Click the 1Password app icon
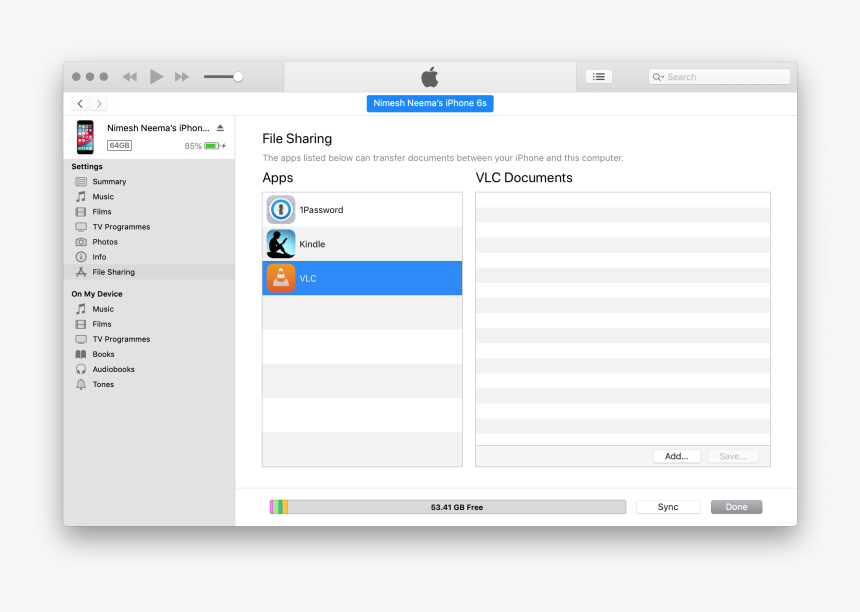 281,209
